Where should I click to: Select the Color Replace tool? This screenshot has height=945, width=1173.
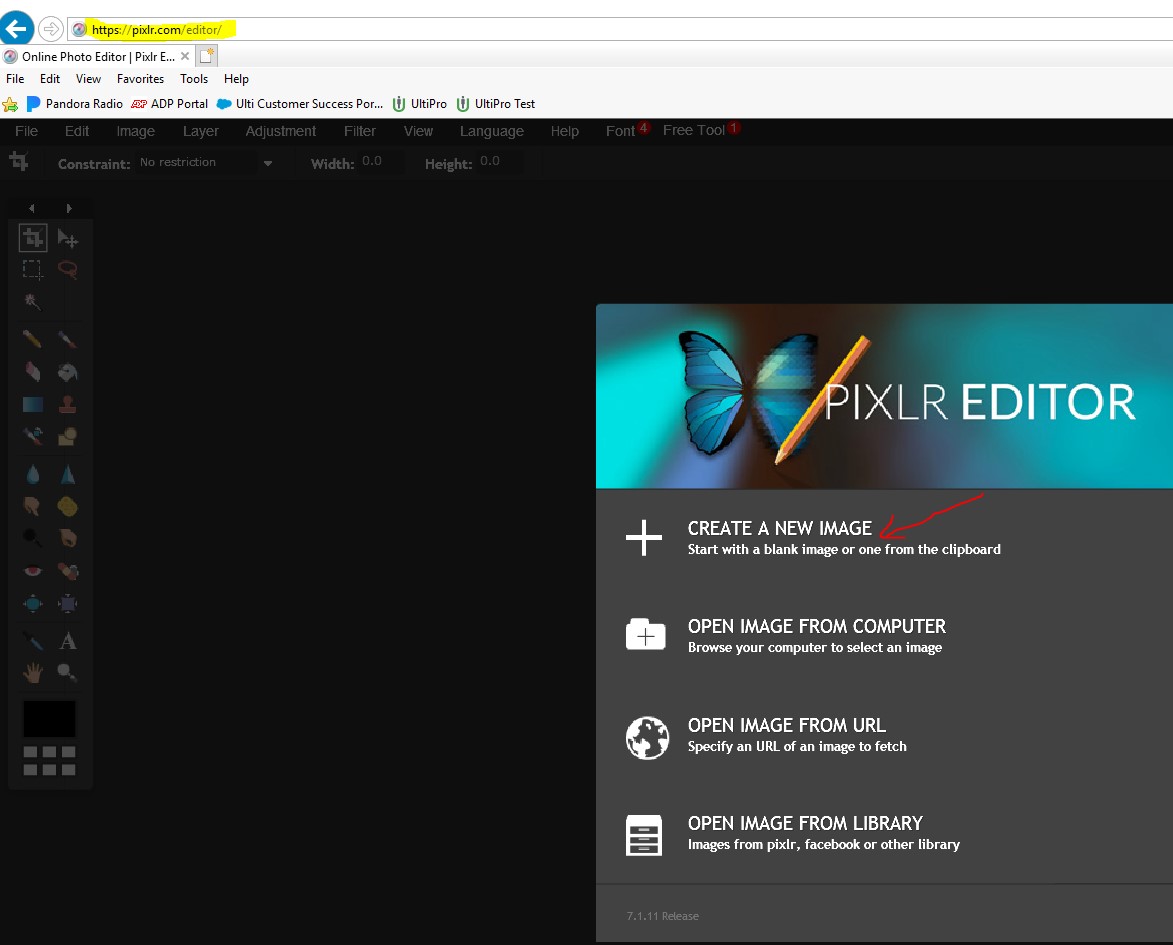click(x=32, y=435)
